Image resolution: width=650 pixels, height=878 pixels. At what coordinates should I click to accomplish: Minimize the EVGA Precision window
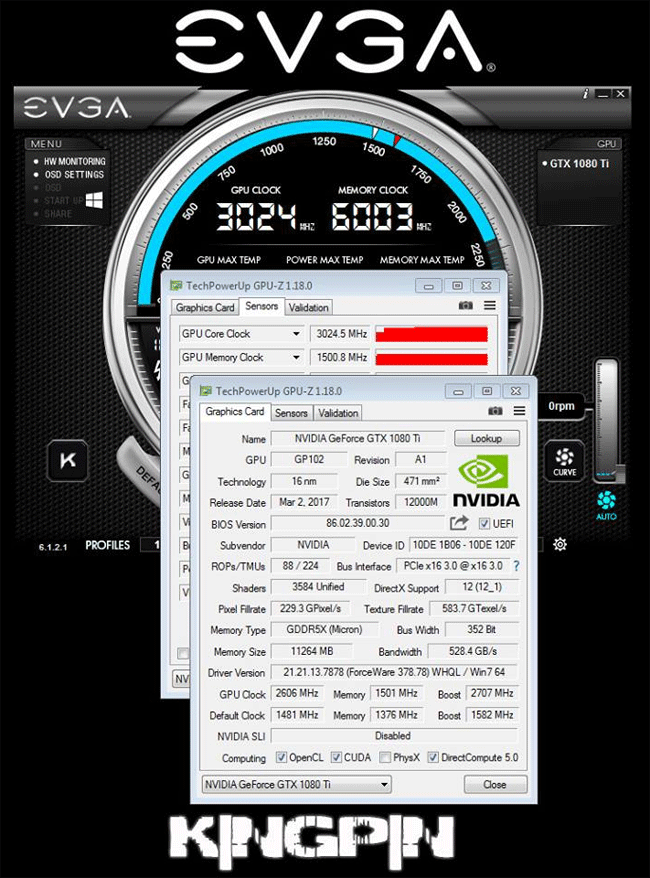click(602, 94)
